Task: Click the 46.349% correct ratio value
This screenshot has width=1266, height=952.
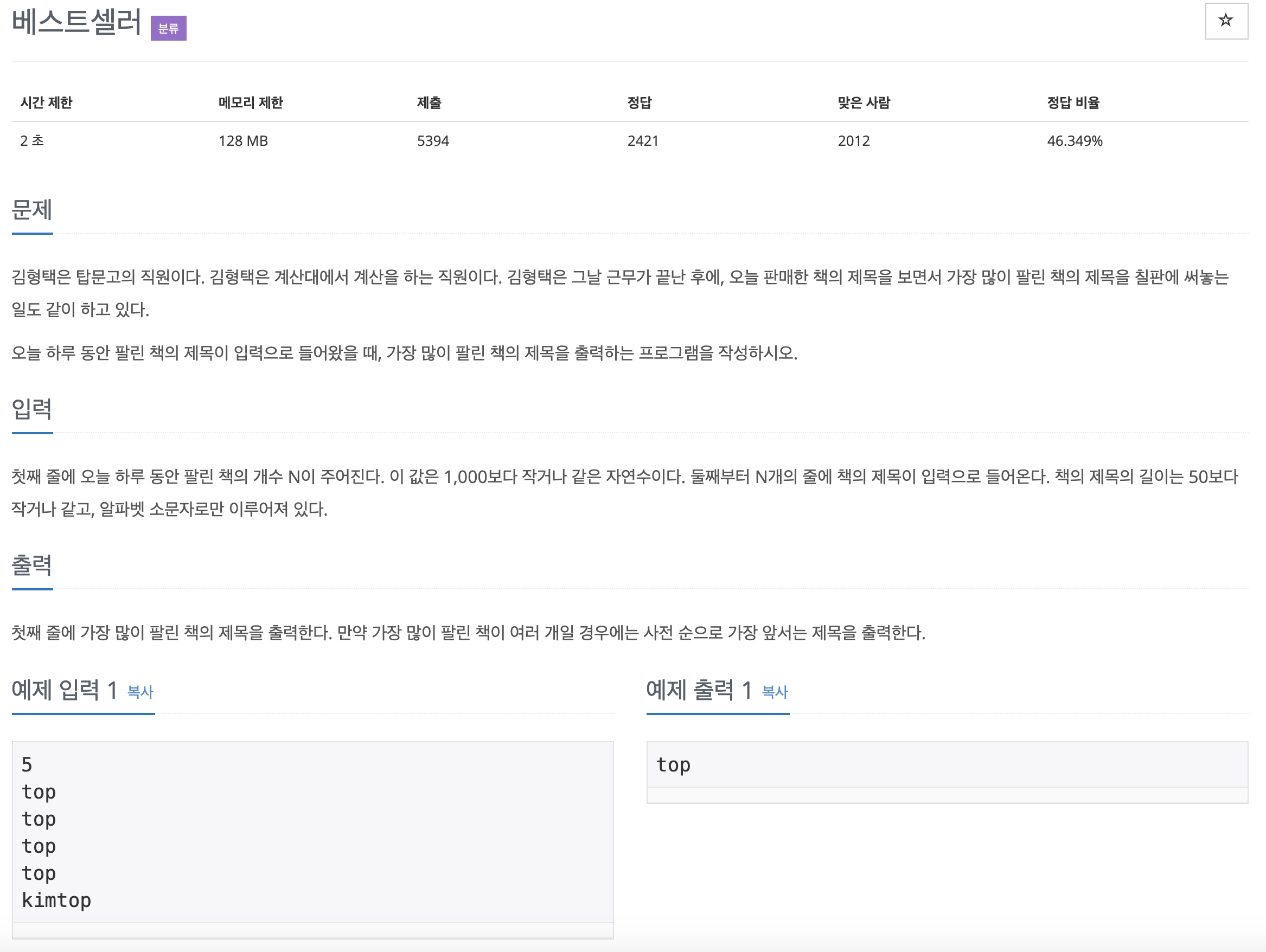Action: pyautogui.click(x=1075, y=141)
